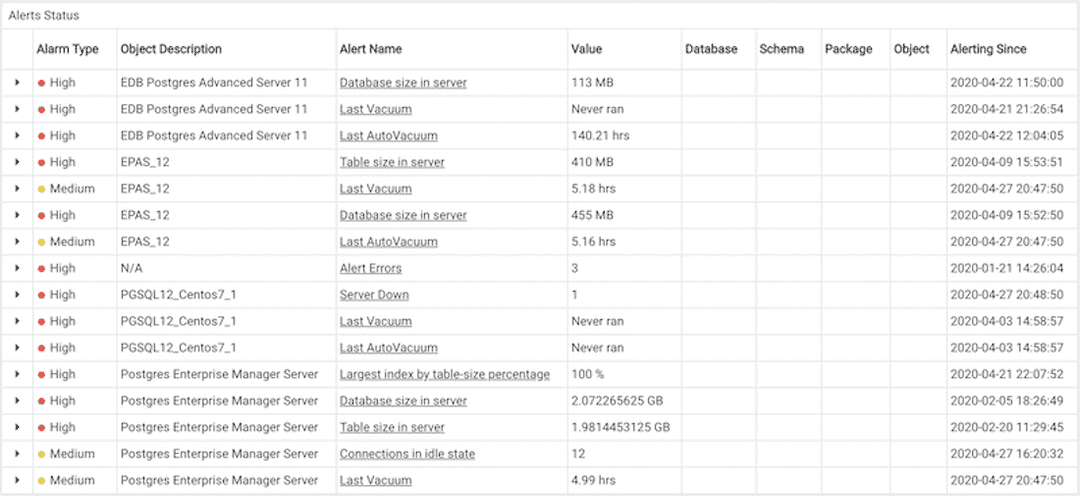Sort by the Alert Name column header
The image size is (1080, 496).
[x=370, y=49]
